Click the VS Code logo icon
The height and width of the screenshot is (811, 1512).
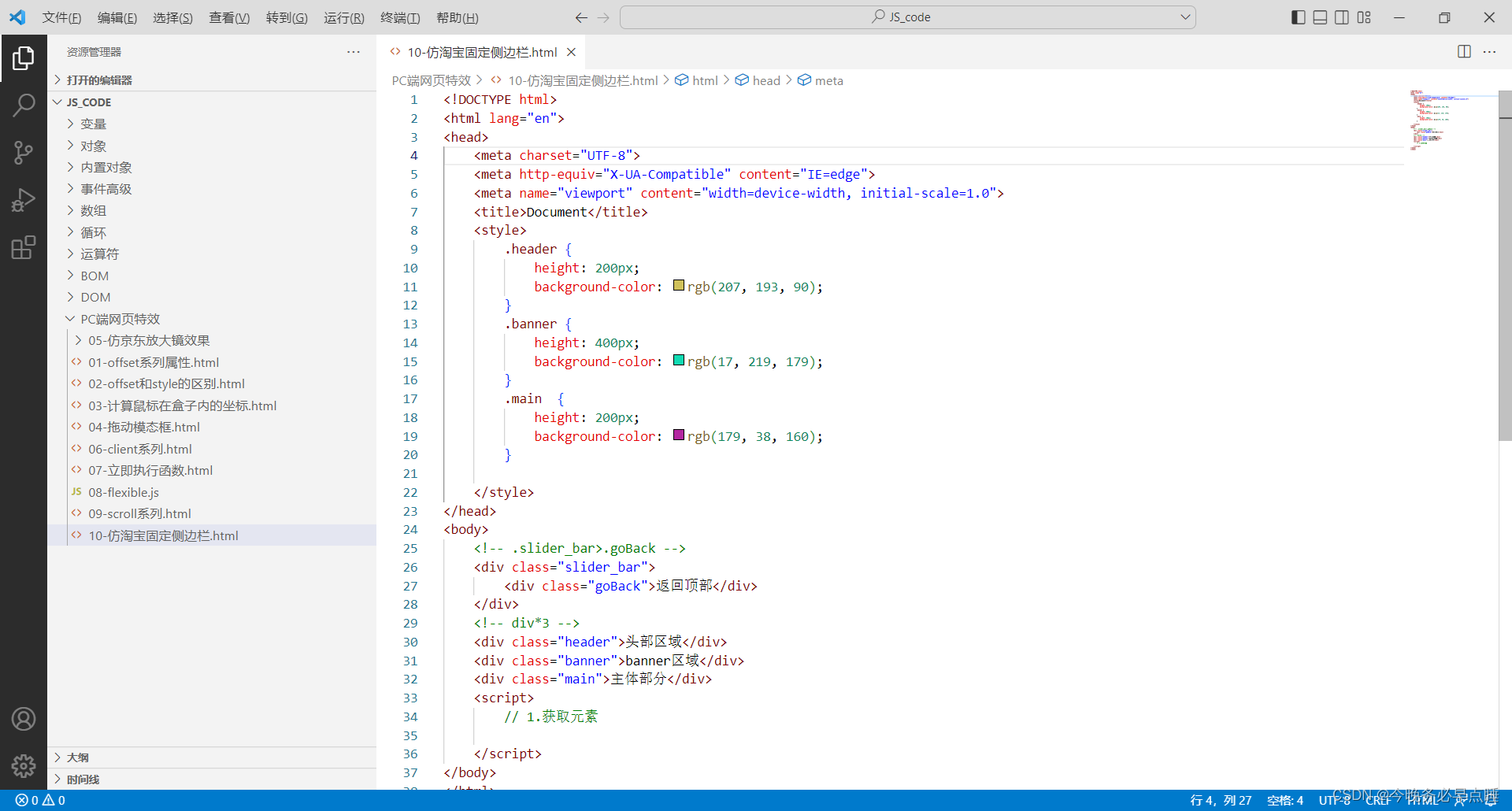click(x=17, y=17)
